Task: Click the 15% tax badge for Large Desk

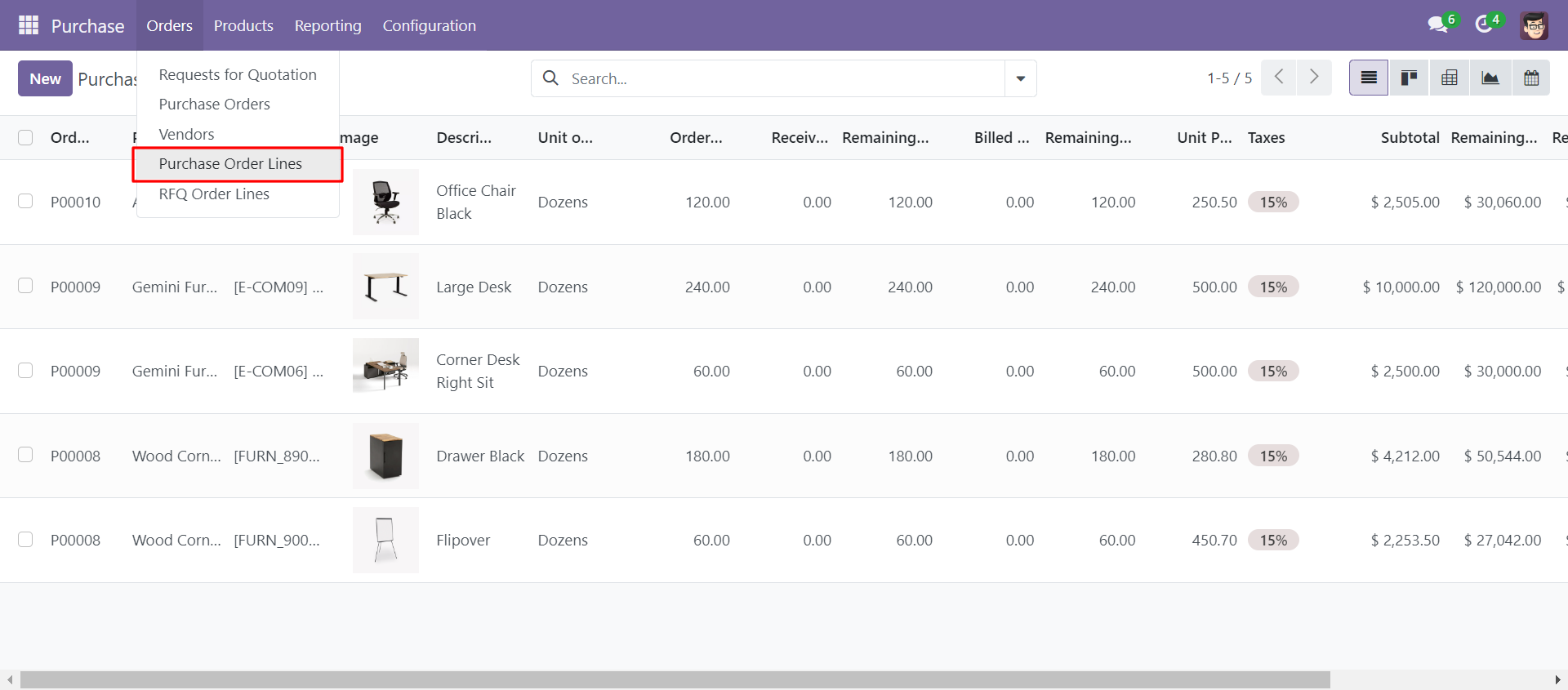Action: [1273, 287]
